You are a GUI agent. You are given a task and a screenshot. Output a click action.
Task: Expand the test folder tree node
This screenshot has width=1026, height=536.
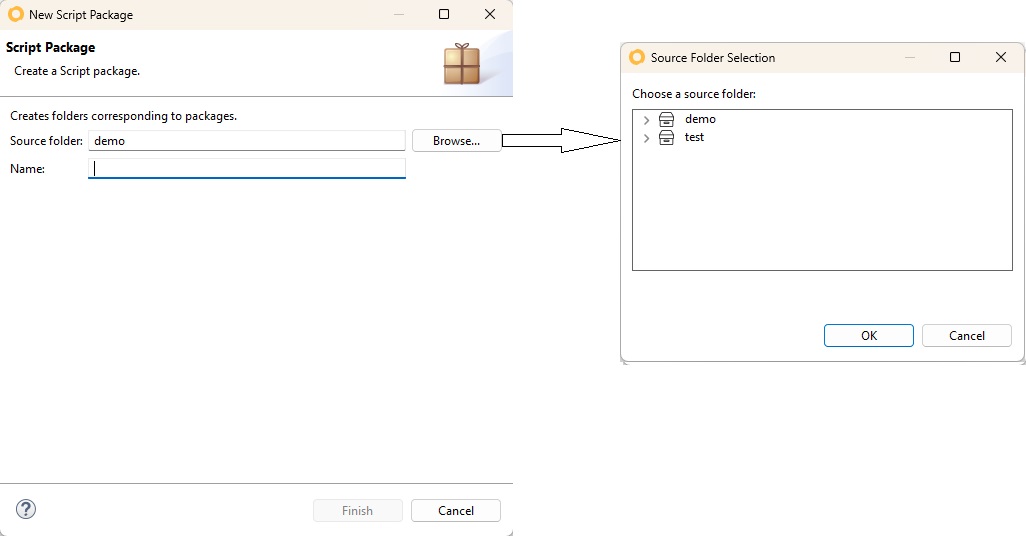point(646,138)
